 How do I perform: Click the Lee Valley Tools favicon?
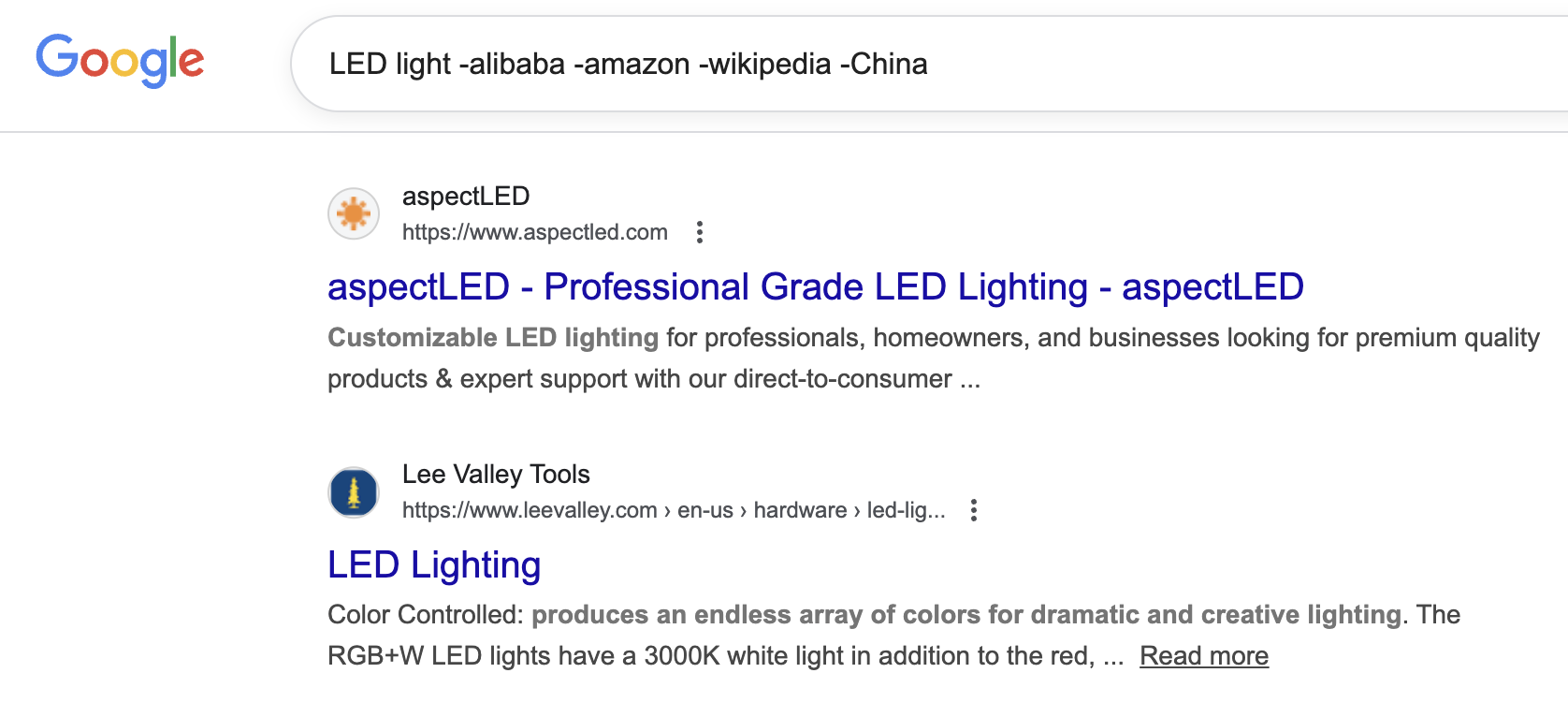pos(354,492)
